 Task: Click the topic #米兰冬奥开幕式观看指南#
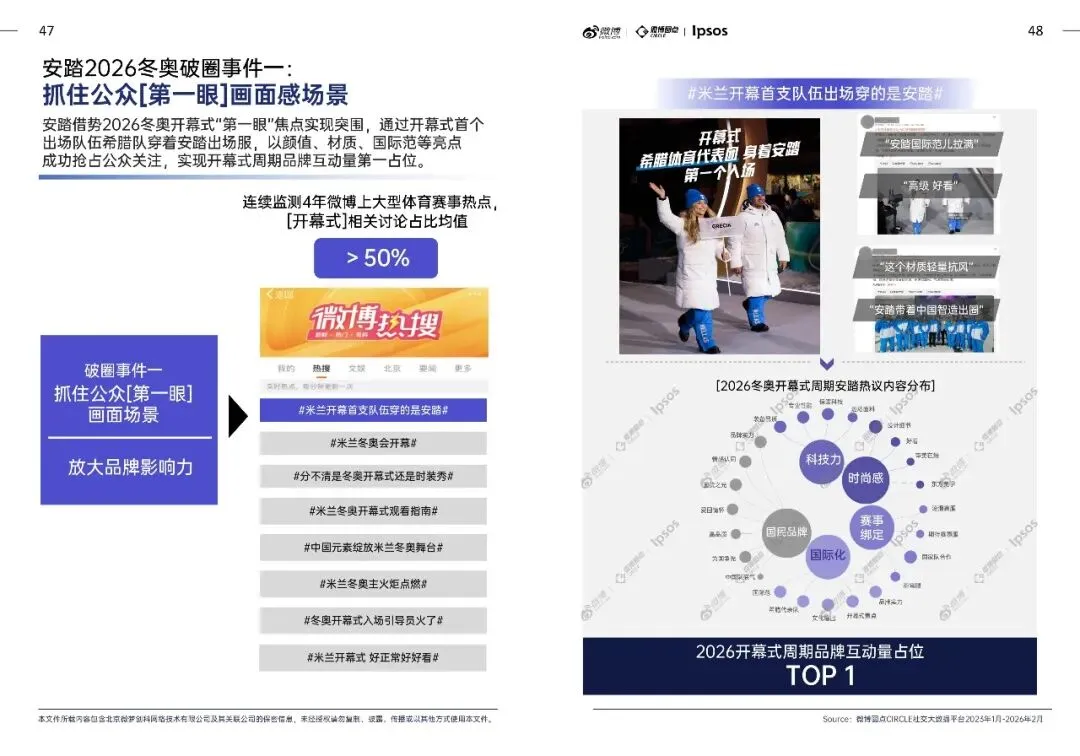click(373, 511)
